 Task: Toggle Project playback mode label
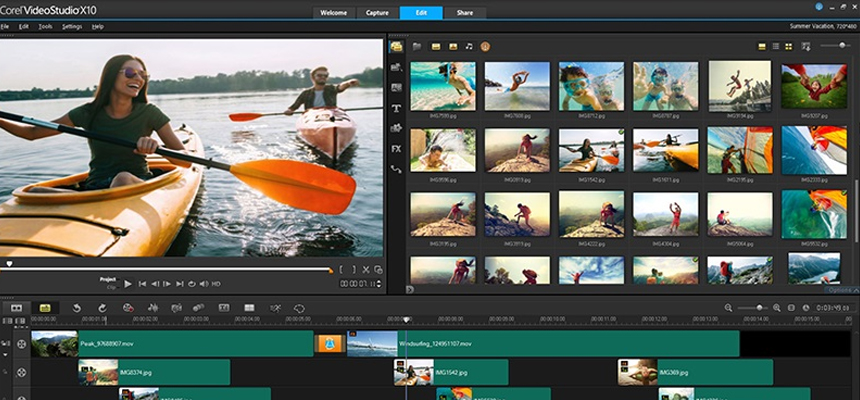pos(108,278)
